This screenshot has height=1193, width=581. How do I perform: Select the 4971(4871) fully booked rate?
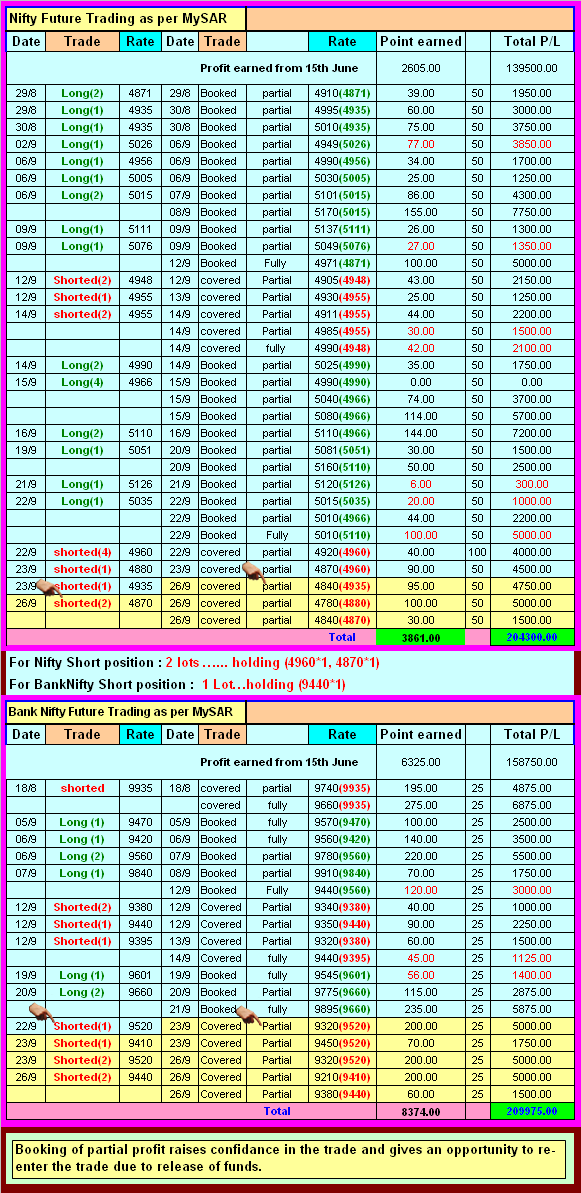point(342,262)
